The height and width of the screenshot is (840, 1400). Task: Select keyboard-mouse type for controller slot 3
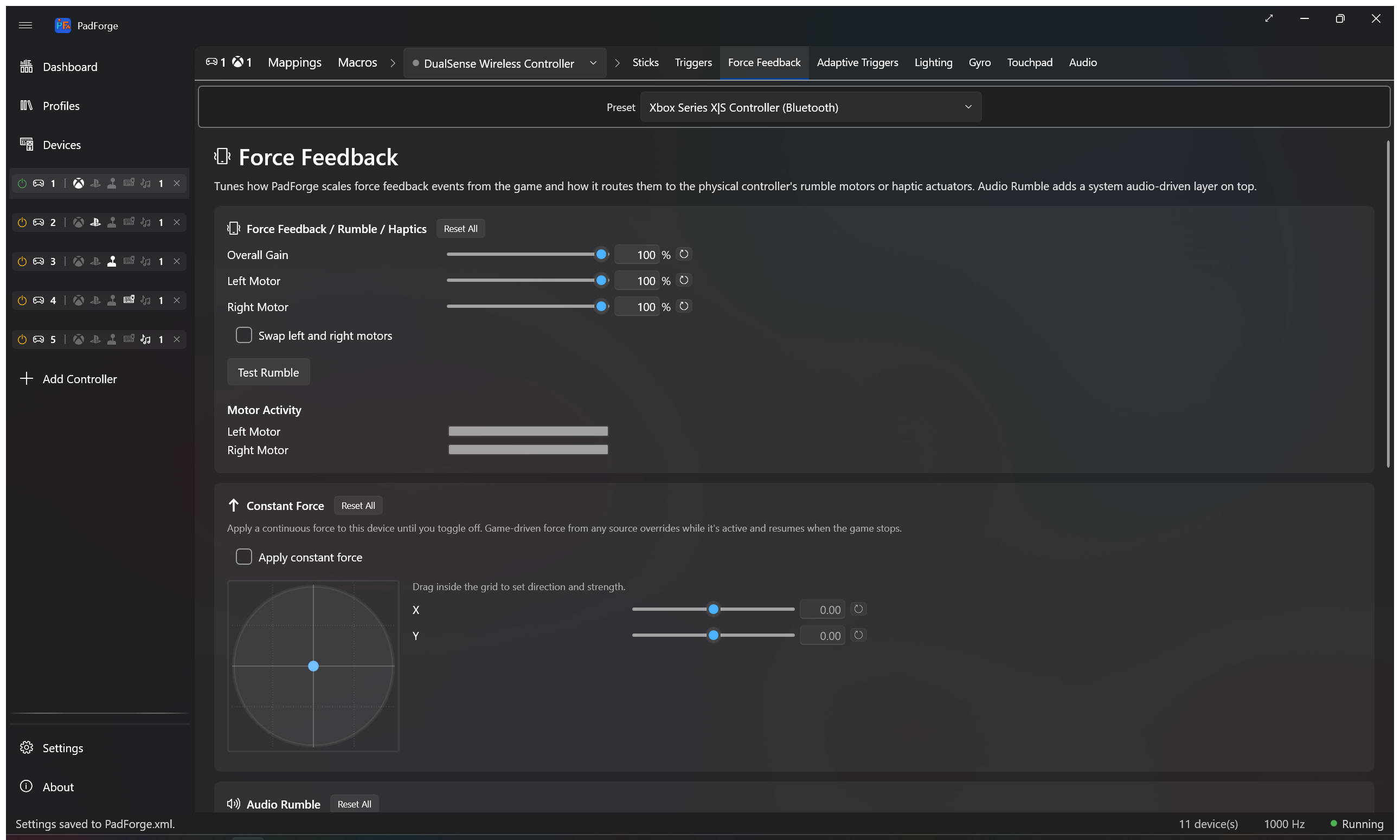point(129,261)
